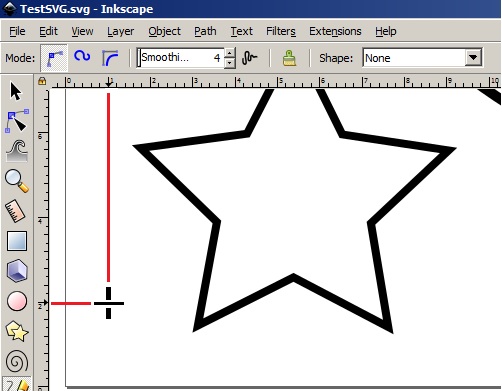
Task: Select the Rectangle tool
Action: point(17,241)
